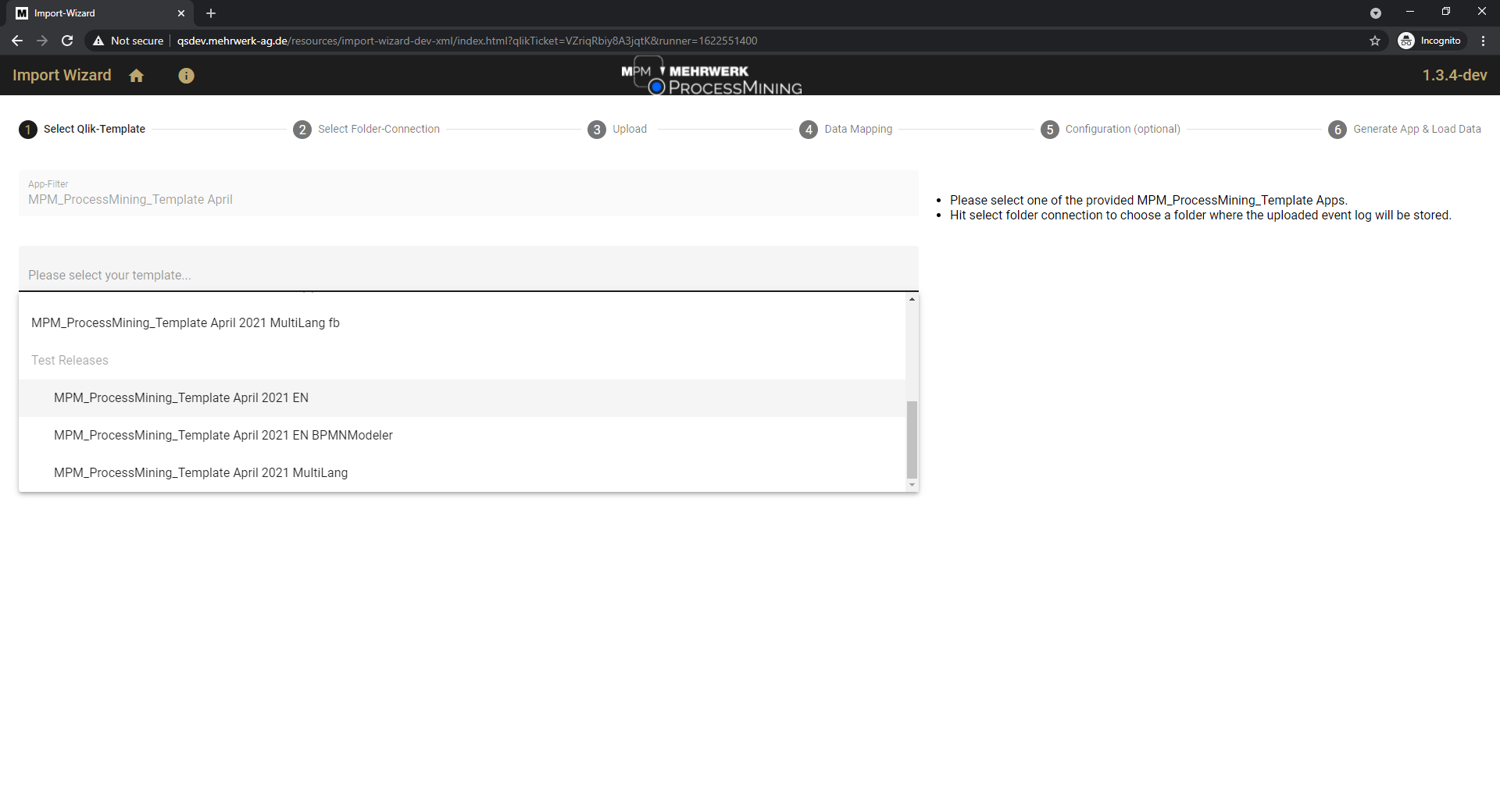The image size is (1500, 812).
Task: Go to step 5 Configuration (optional)
Action: [x=1110, y=129]
